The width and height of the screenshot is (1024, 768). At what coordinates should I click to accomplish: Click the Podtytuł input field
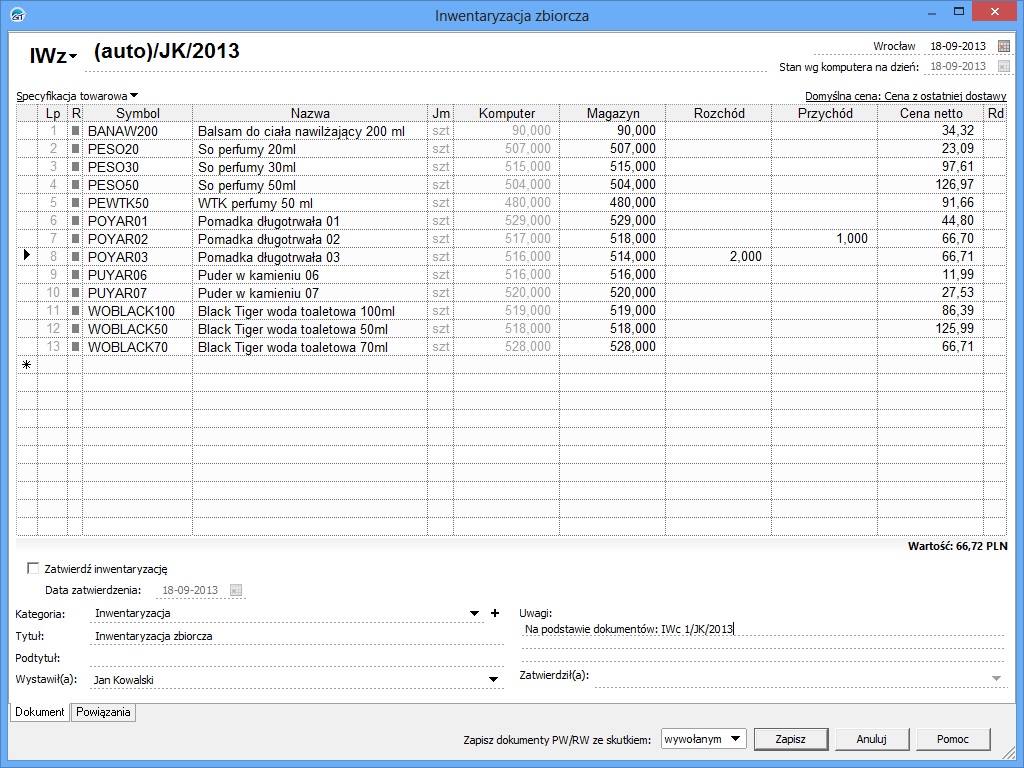(295, 658)
